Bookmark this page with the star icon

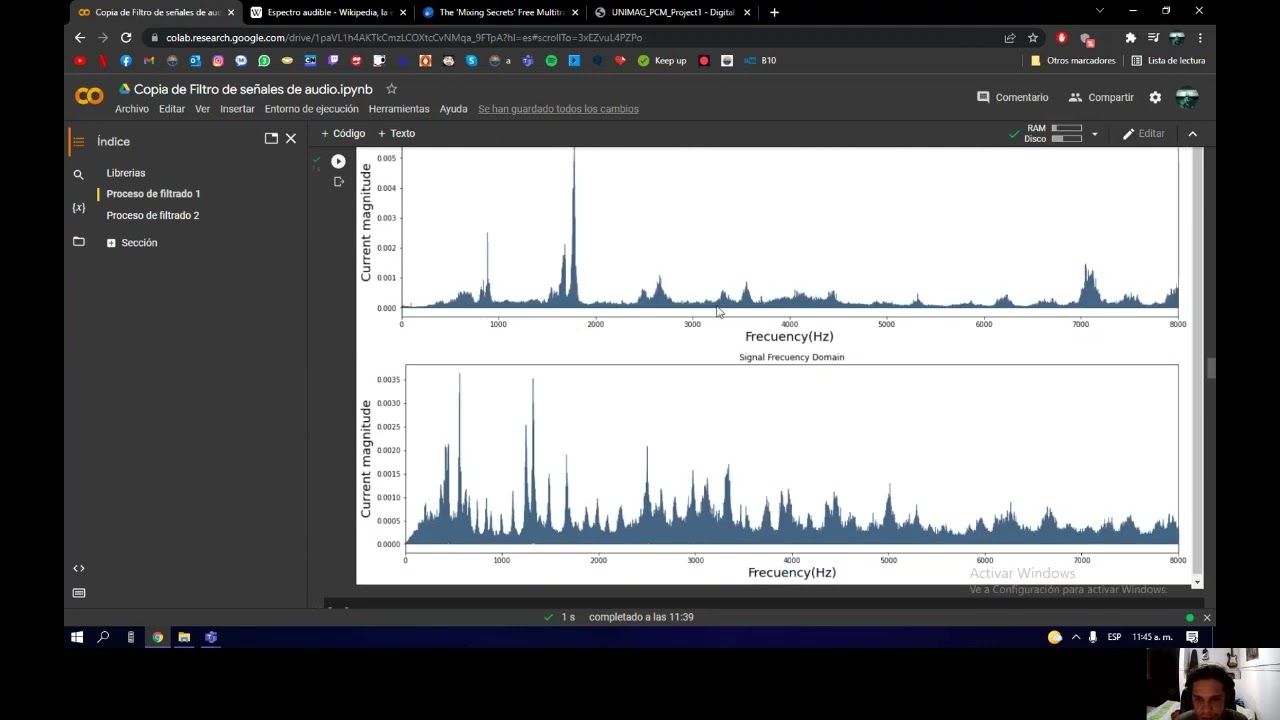tap(1033, 38)
